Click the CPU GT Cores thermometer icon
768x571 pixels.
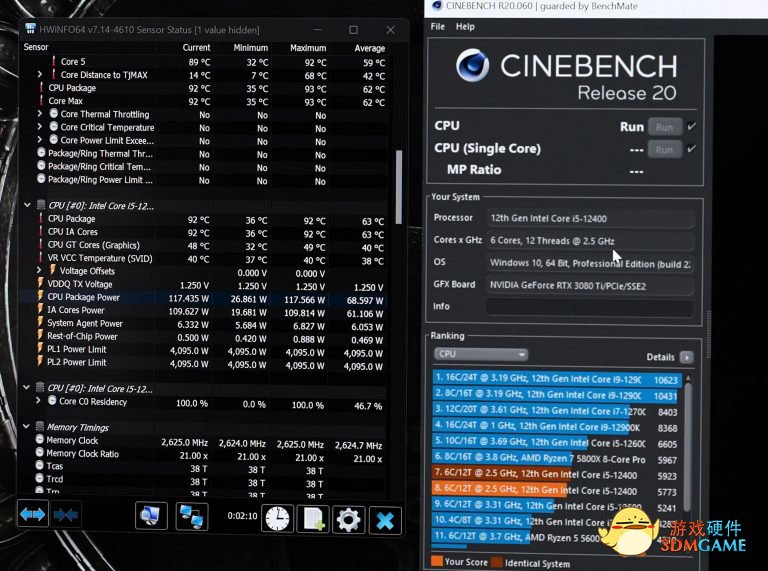41,244
